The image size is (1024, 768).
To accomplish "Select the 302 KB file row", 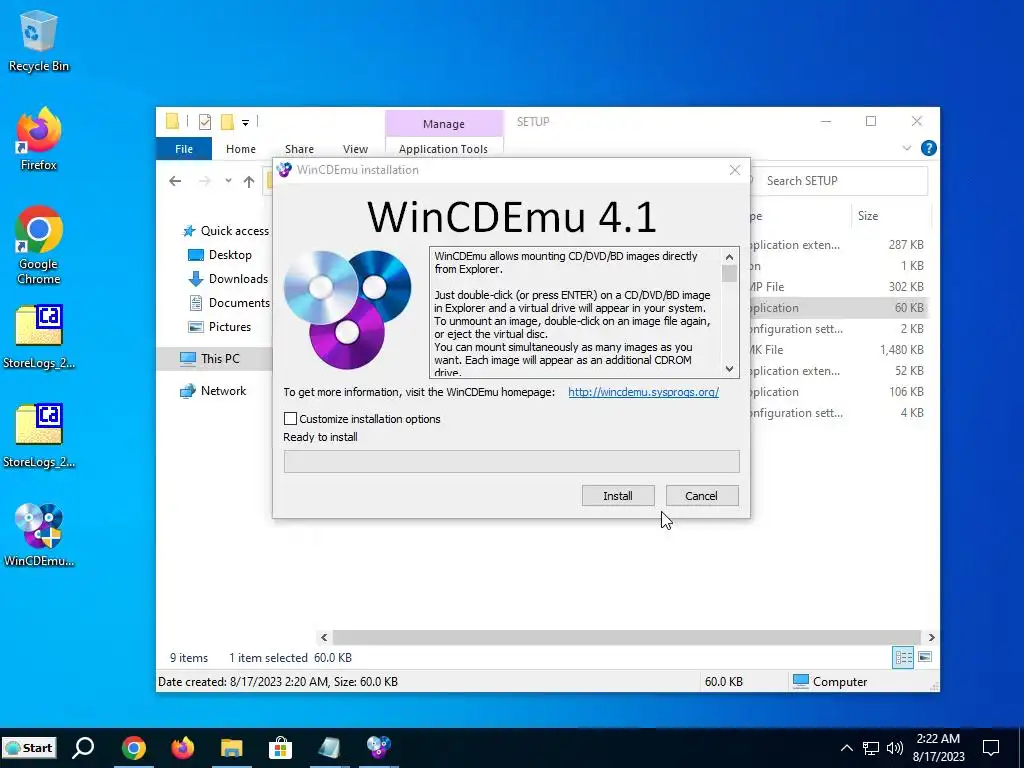I will pyautogui.click(x=839, y=287).
